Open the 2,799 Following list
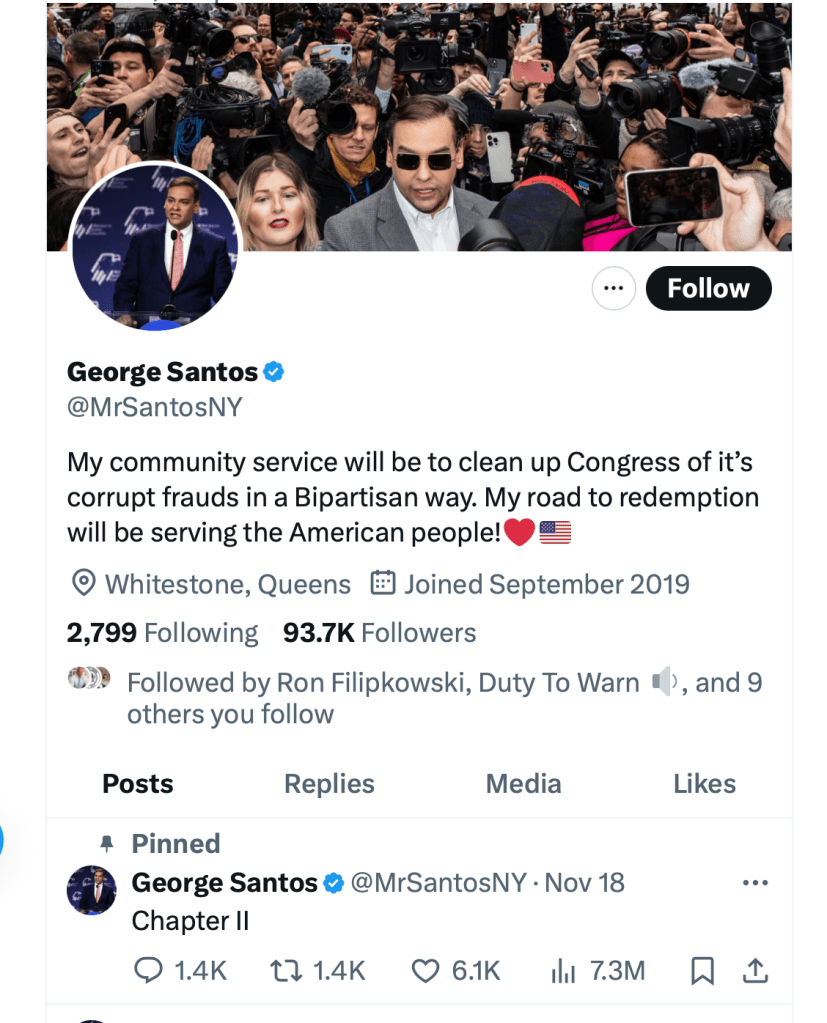The width and height of the screenshot is (827, 1023). 162,633
